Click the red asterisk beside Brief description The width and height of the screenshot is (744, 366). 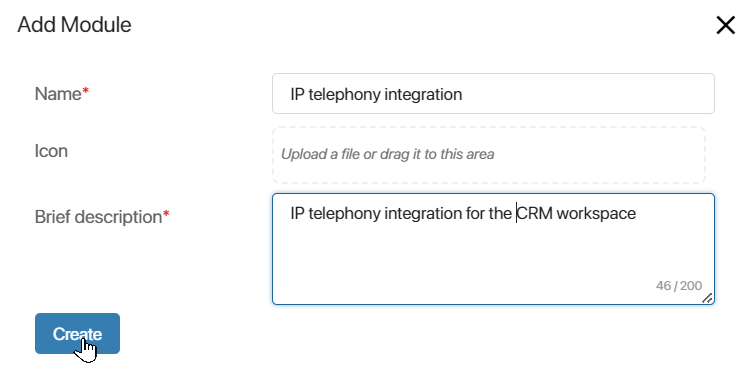166,214
